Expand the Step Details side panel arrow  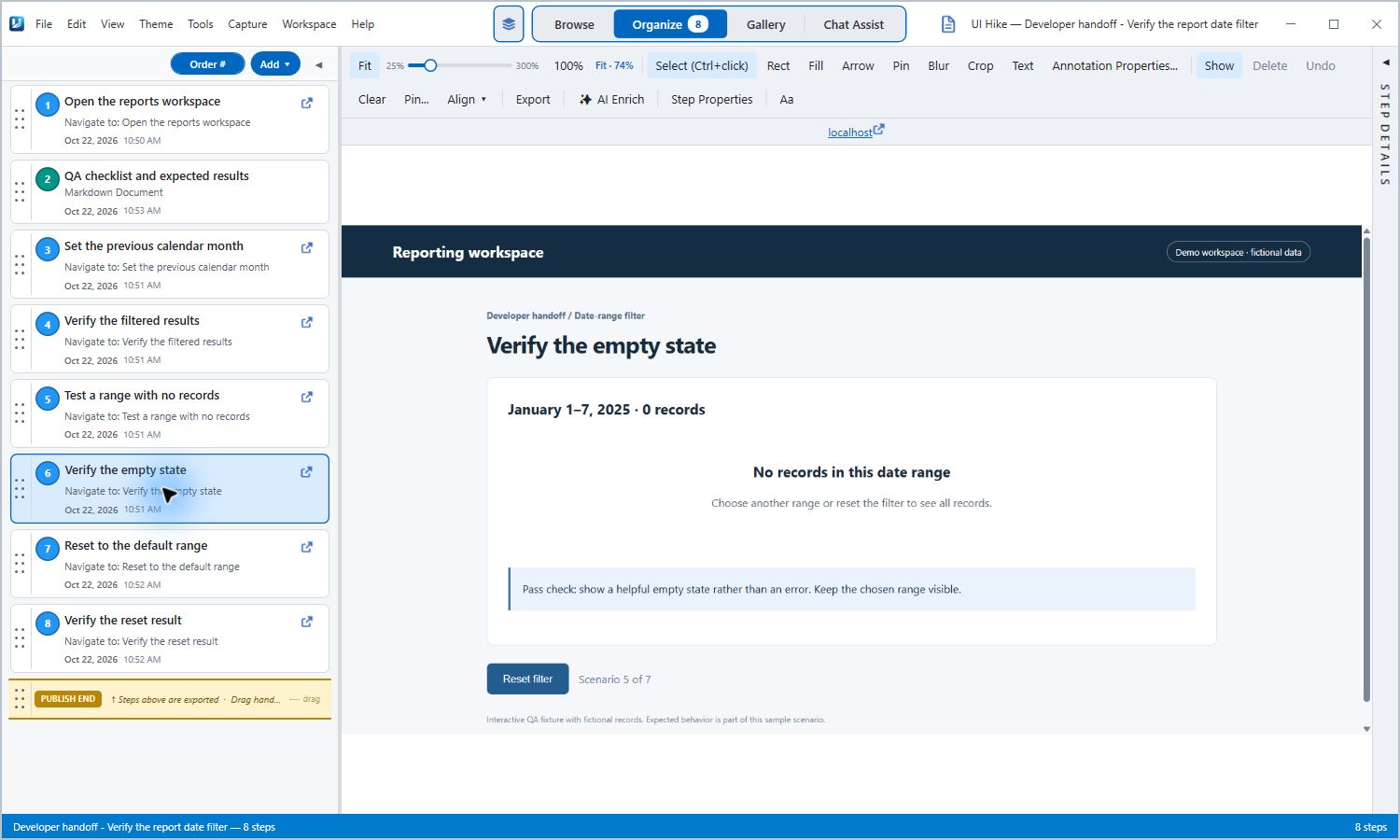click(1385, 63)
